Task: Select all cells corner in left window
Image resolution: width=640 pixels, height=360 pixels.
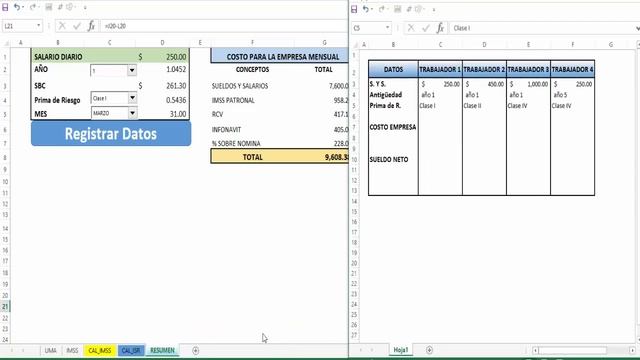Action: coord(6,42)
